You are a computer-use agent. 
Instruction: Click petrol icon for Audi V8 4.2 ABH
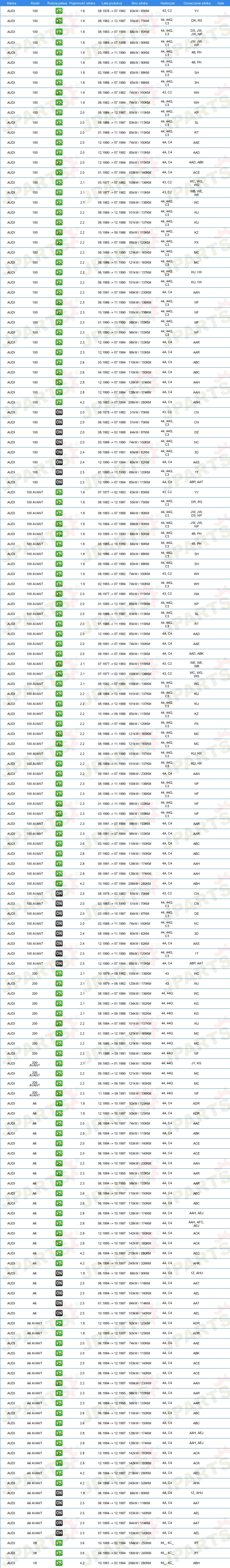coord(59,1563)
